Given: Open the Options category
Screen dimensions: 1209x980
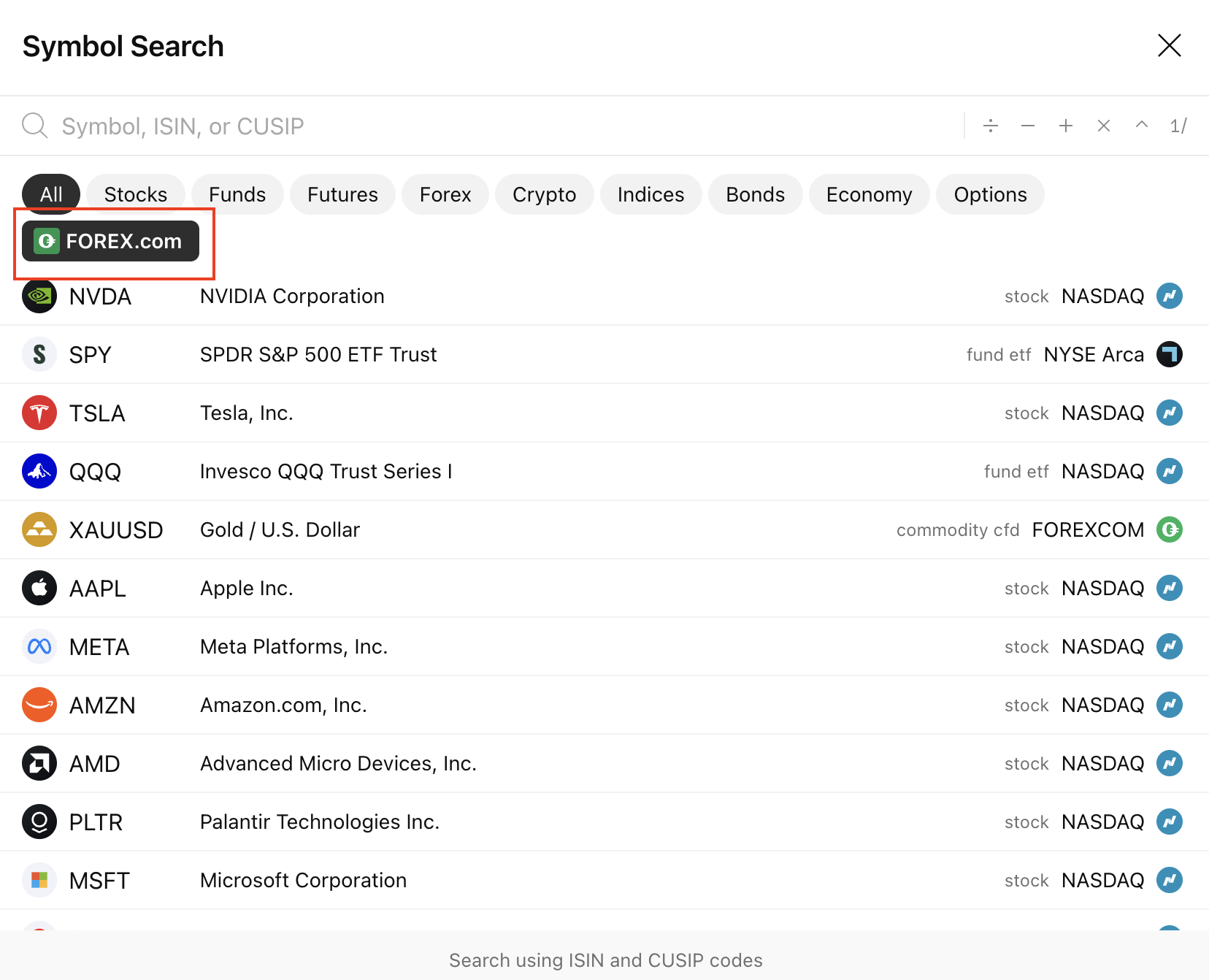Looking at the screenshot, I should pos(991,194).
